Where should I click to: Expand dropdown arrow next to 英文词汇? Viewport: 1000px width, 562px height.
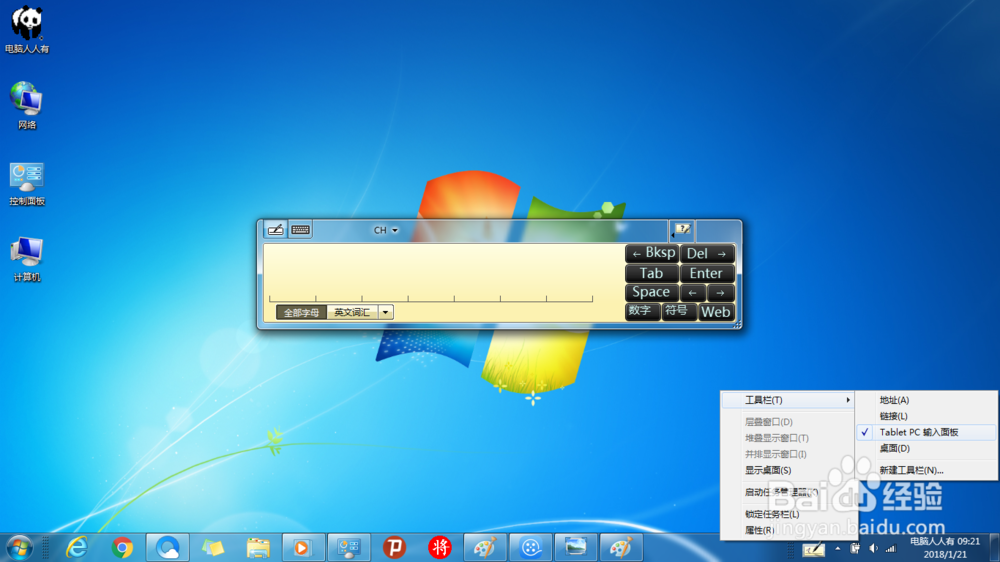pos(386,313)
